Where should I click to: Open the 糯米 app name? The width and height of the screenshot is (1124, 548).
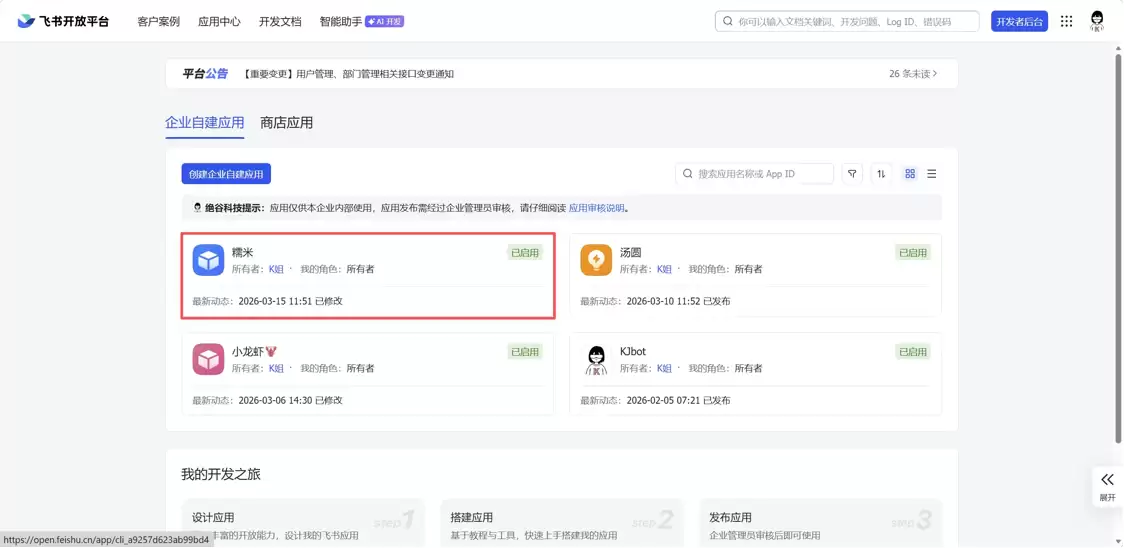tap(242, 252)
